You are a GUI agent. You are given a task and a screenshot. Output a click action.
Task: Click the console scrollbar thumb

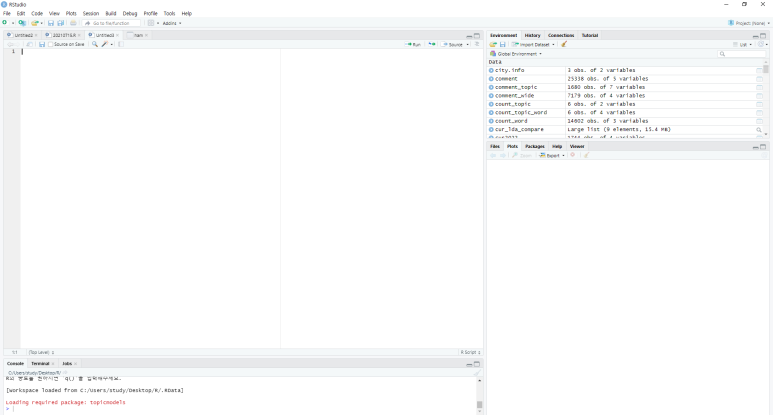479,405
